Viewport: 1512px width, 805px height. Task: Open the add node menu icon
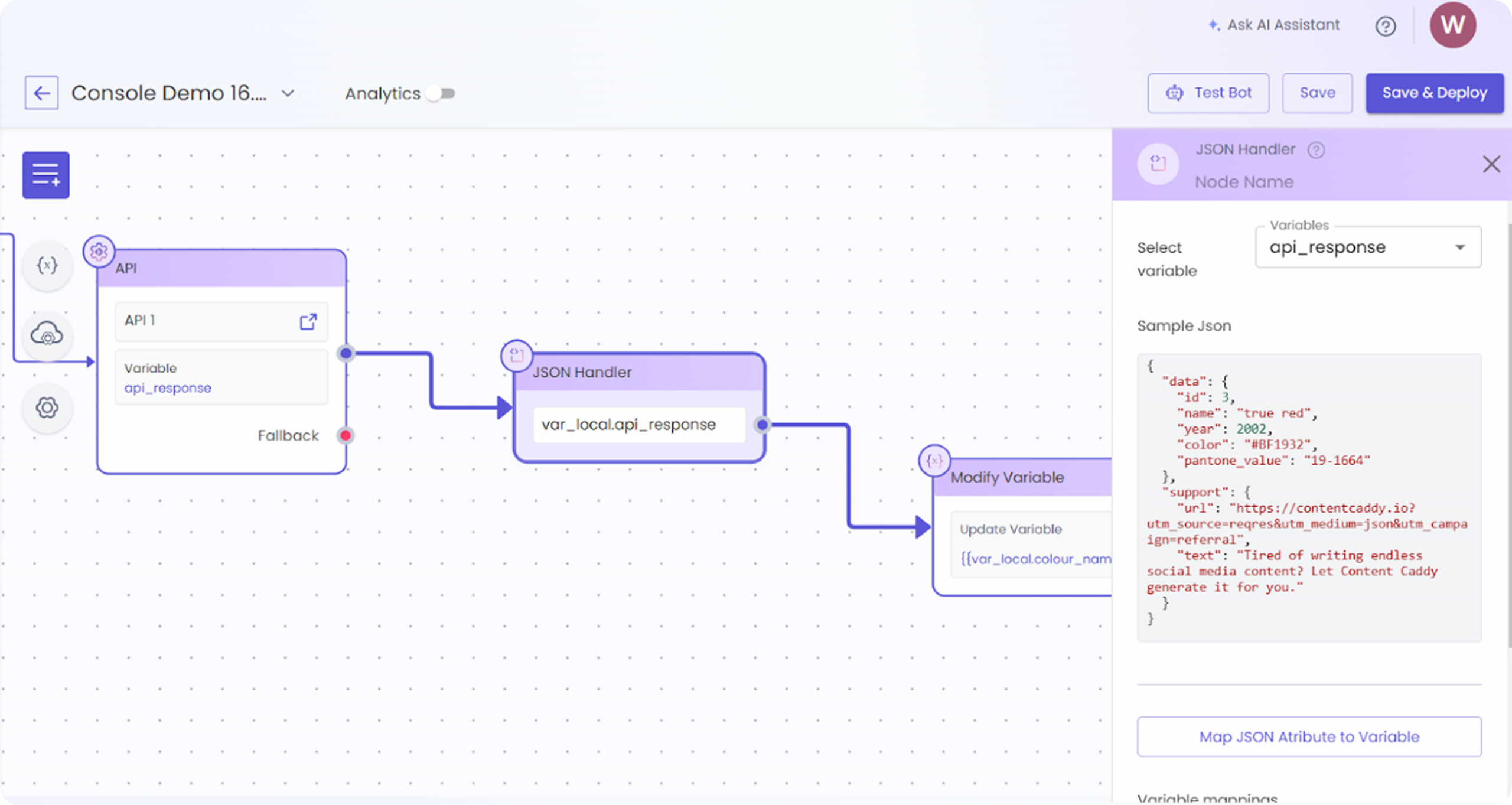pos(46,175)
